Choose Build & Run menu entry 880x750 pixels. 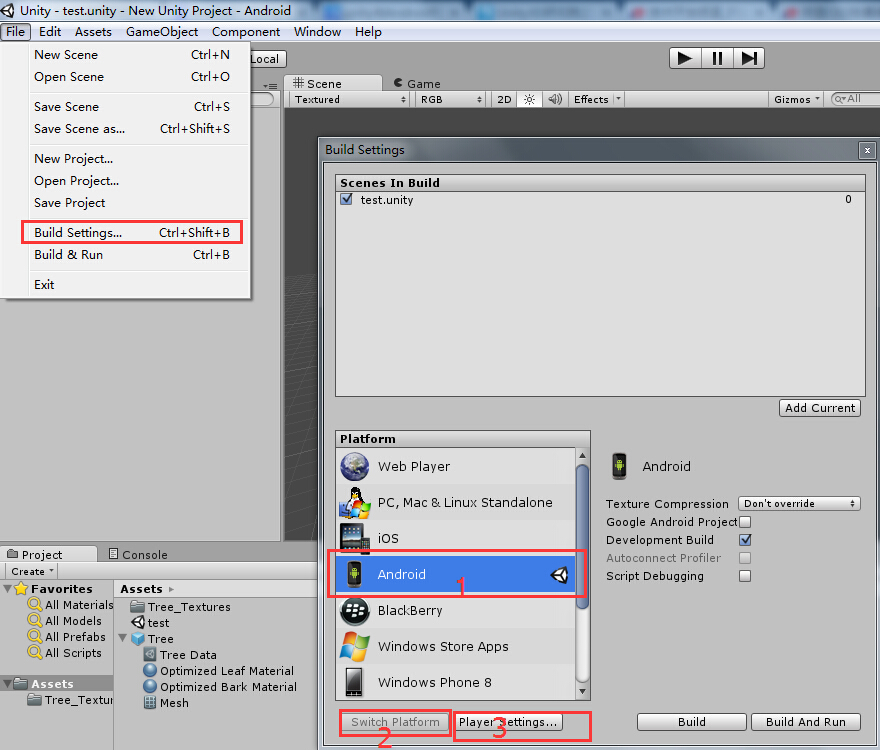point(132,255)
